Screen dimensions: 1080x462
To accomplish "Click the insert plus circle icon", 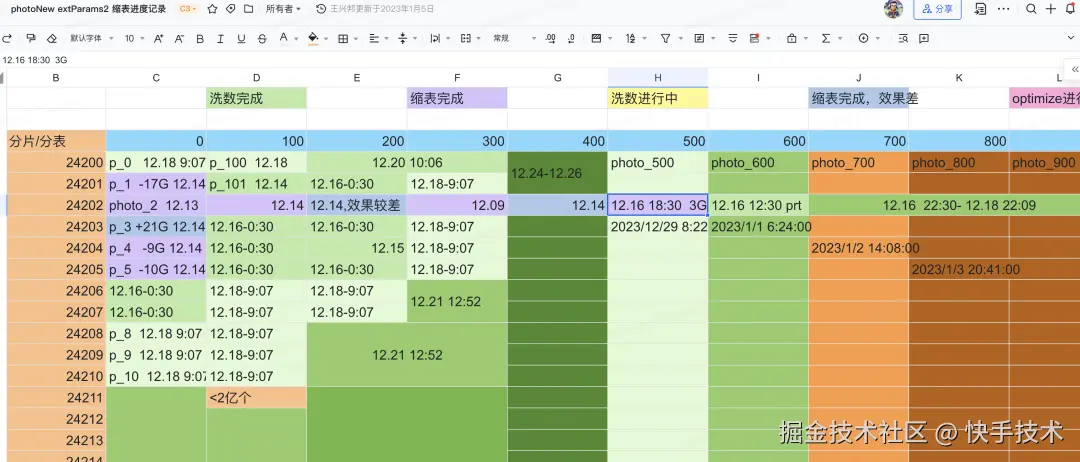I will [863, 39].
